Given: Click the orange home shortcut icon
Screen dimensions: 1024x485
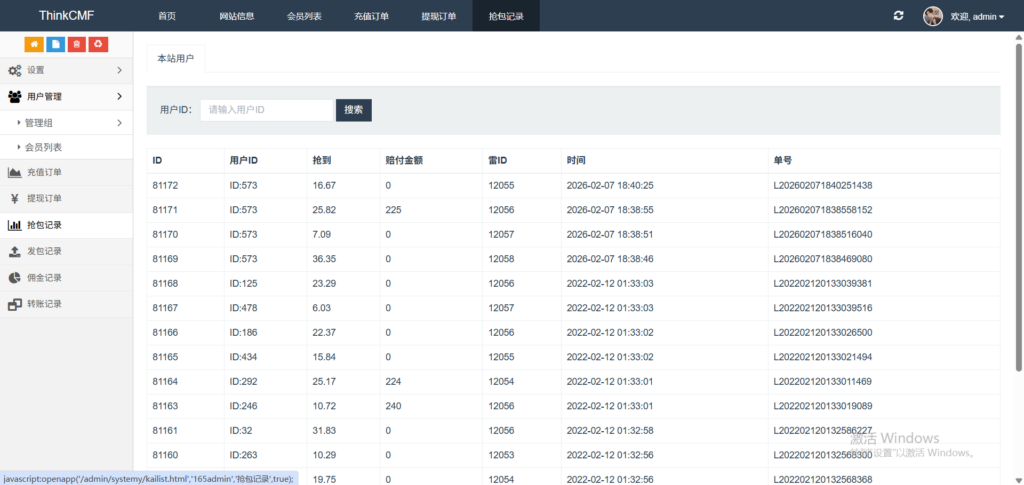Looking at the screenshot, I should (33, 44).
